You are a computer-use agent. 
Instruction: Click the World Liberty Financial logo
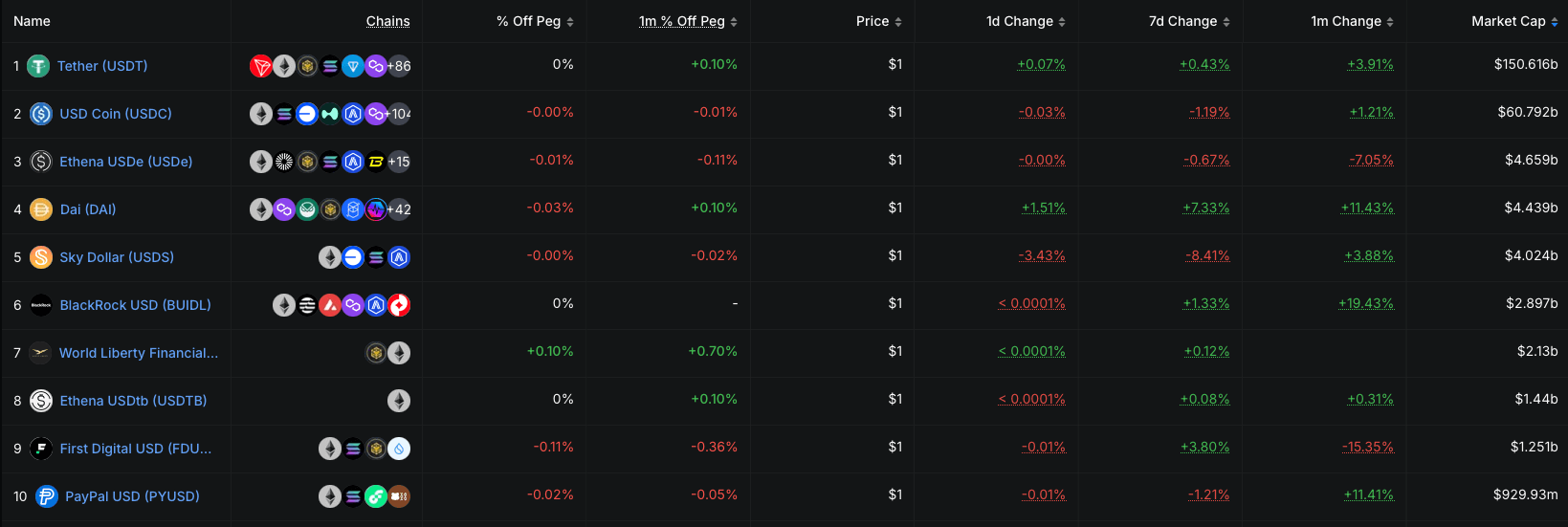[x=40, y=353]
